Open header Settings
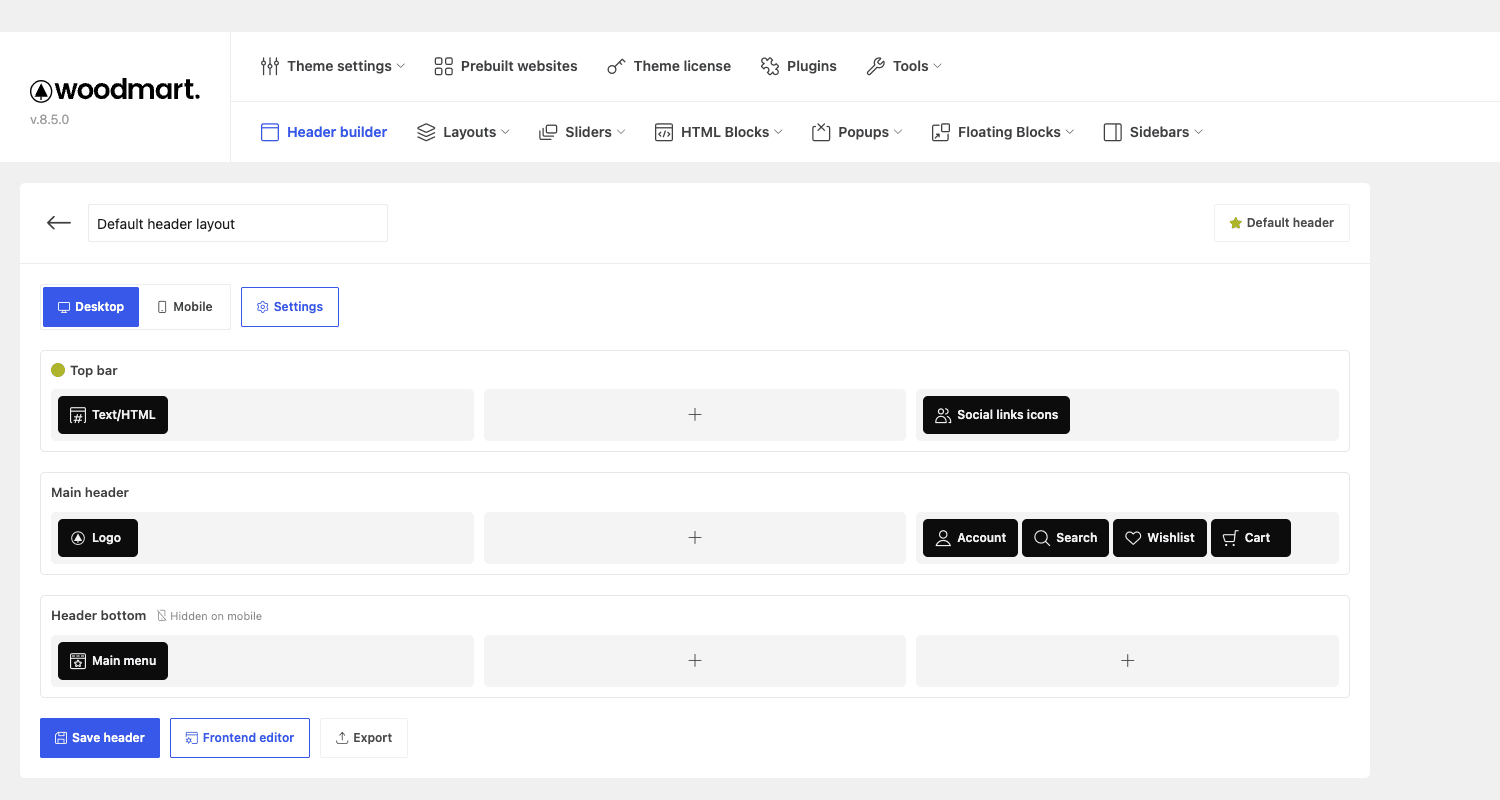Image resolution: width=1500 pixels, height=800 pixels. (x=290, y=307)
